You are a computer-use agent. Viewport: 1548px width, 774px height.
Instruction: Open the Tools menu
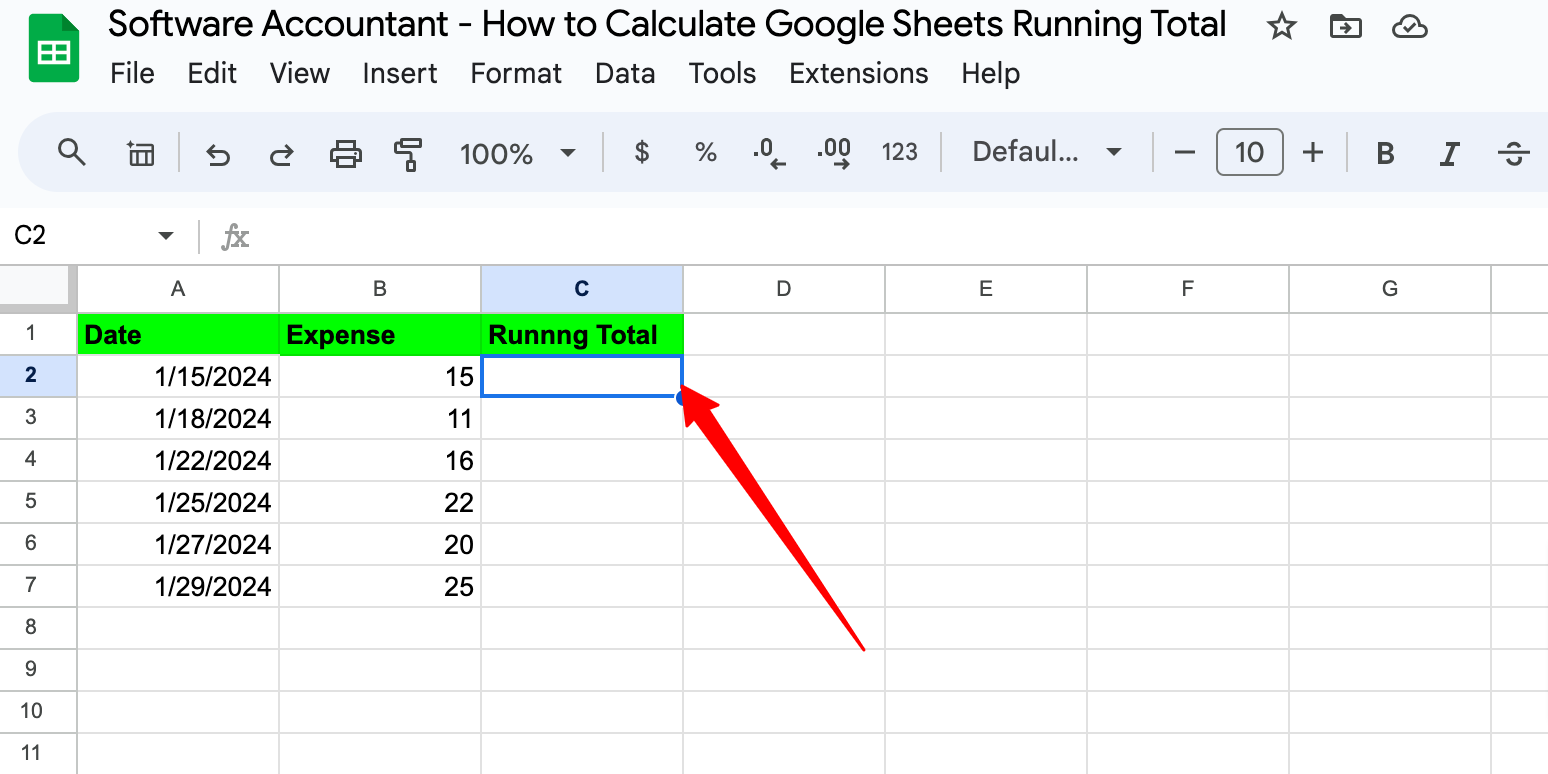pos(722,73)
